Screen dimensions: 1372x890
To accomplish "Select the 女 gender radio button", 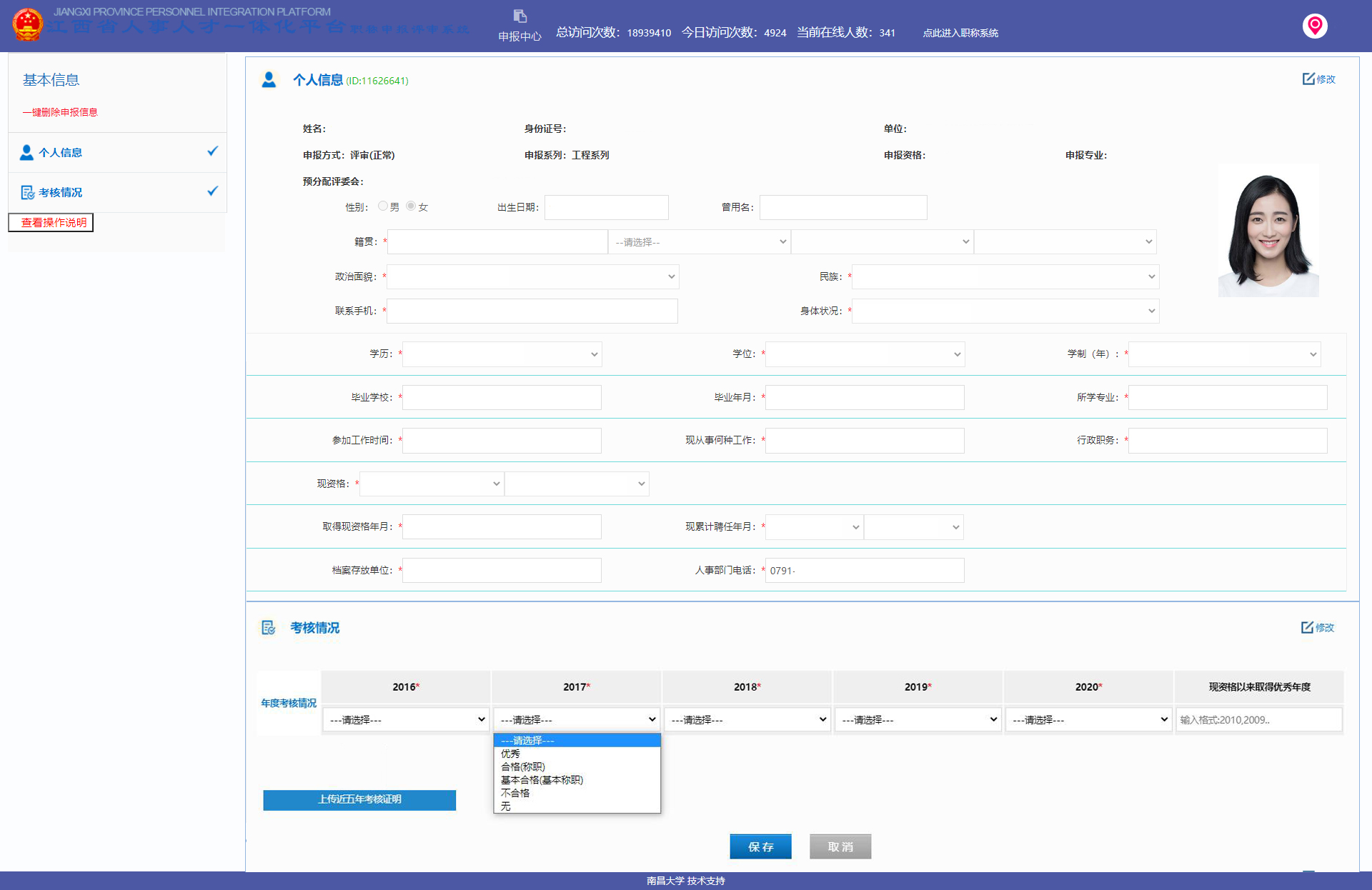I will pos(411,206).
